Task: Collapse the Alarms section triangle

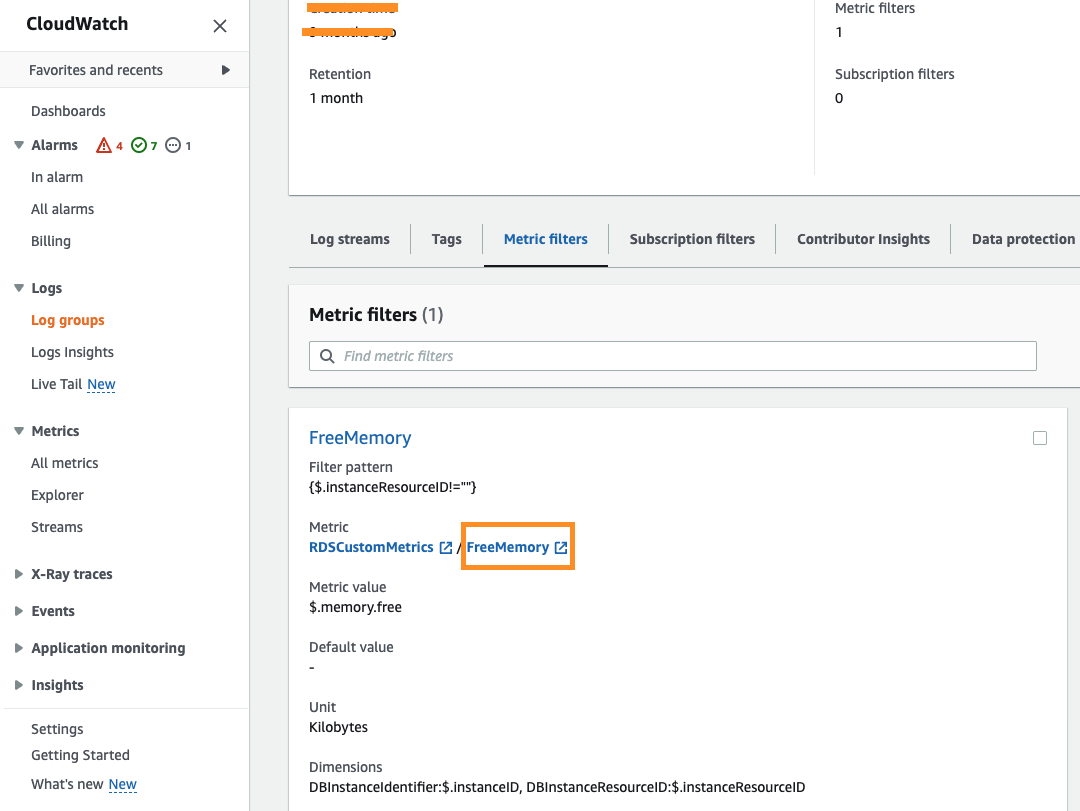Action: [x=19, y=145]
